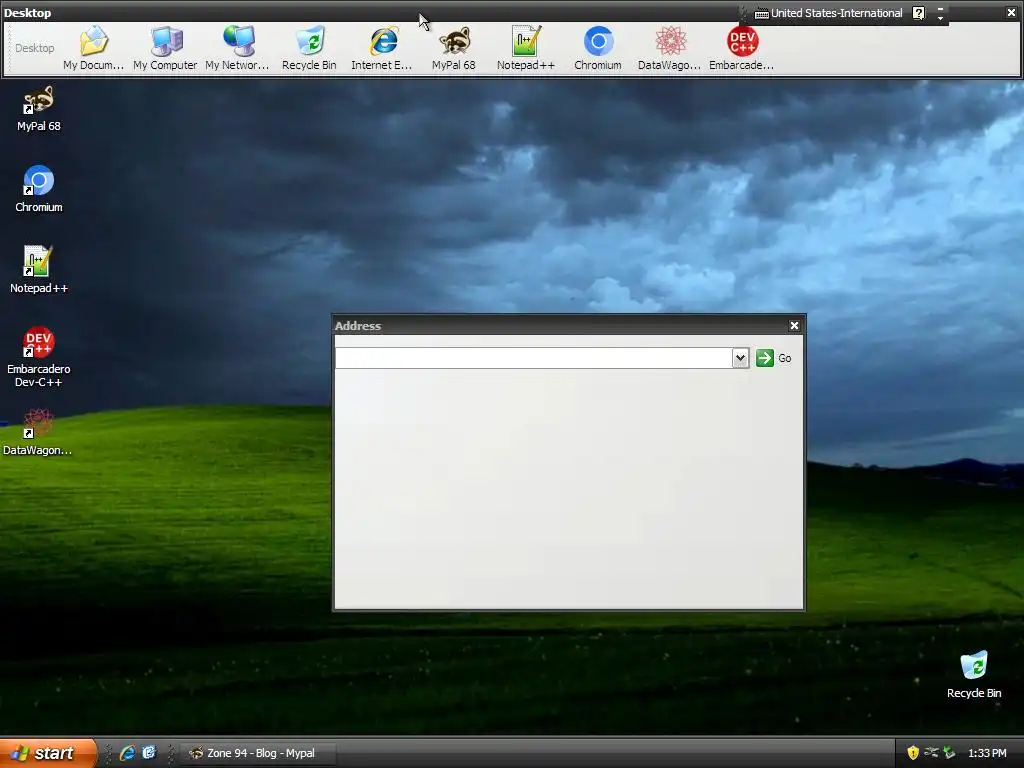Screen dimensions: 1024x768
Task: Close the Desktop toolbar
Action: [x=1011, y=12]
